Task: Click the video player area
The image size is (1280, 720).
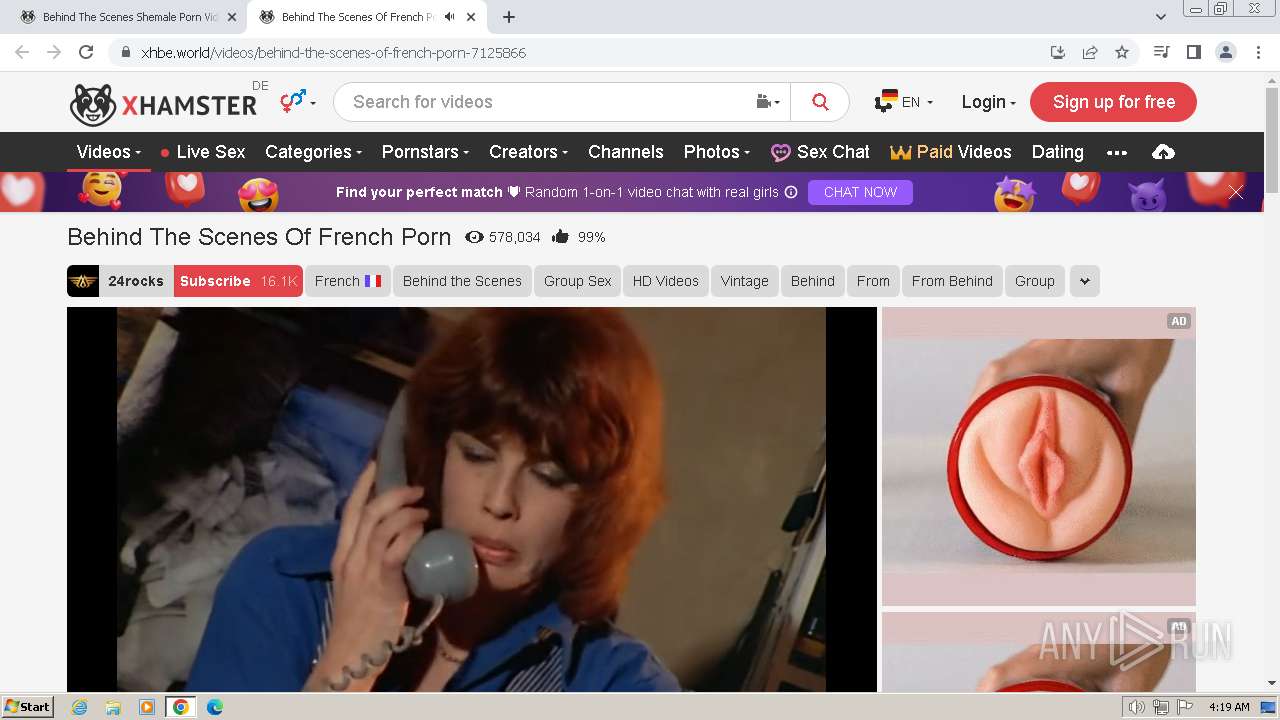Action: 472,499
